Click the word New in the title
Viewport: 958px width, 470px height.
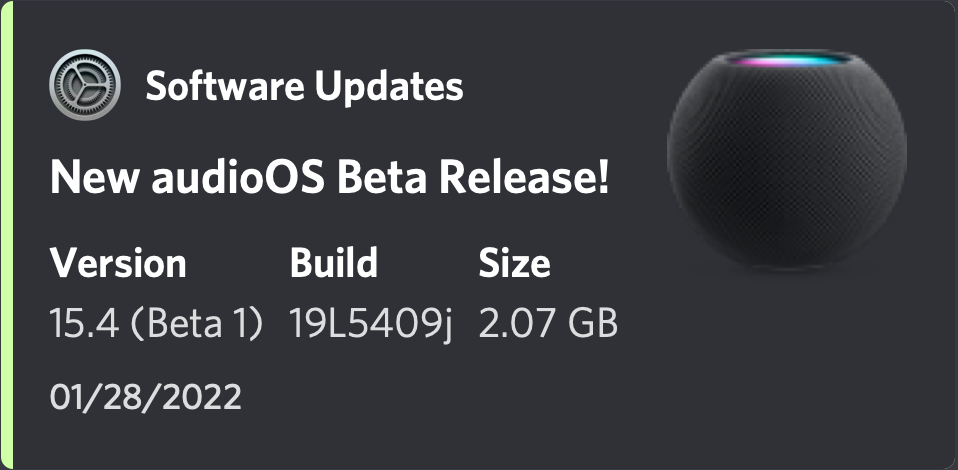(x=88, y=179)
